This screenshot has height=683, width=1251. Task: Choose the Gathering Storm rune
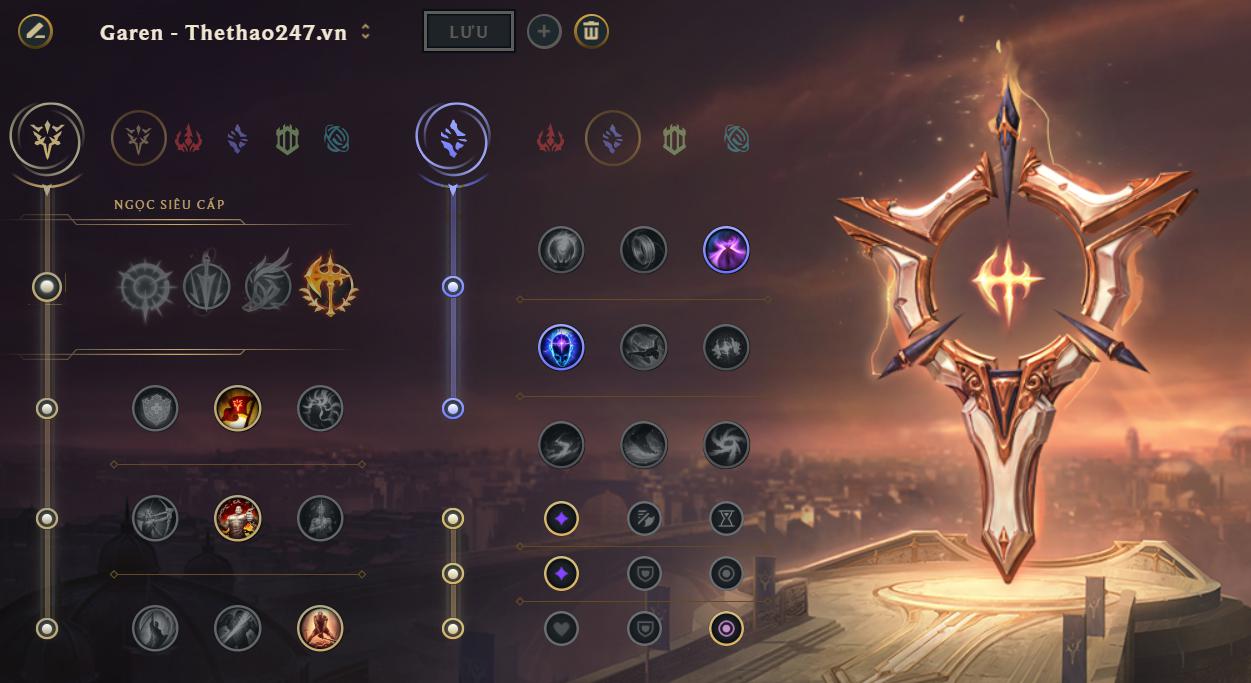726,445
